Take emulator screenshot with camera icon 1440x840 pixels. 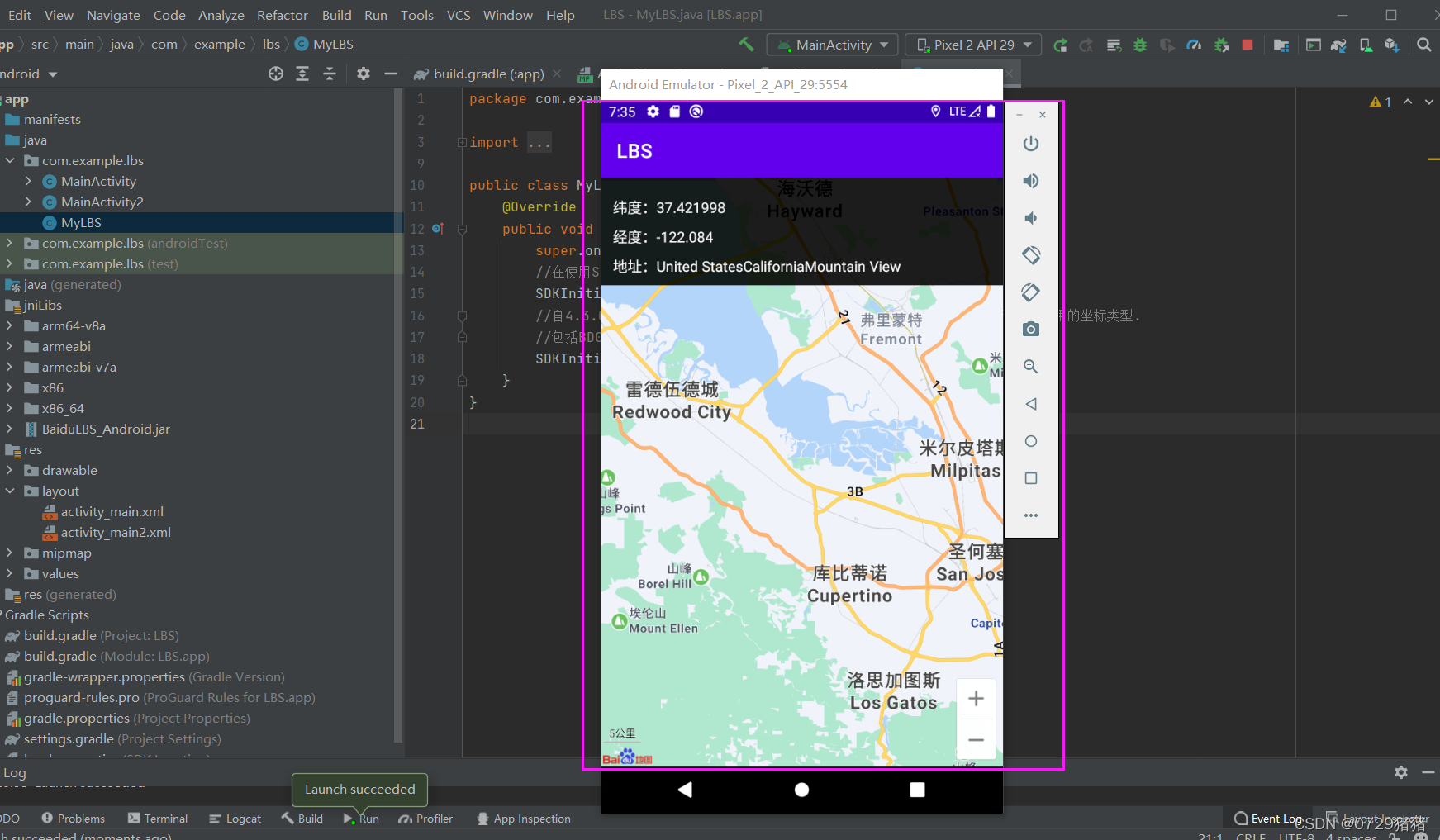pos(1031,330)
